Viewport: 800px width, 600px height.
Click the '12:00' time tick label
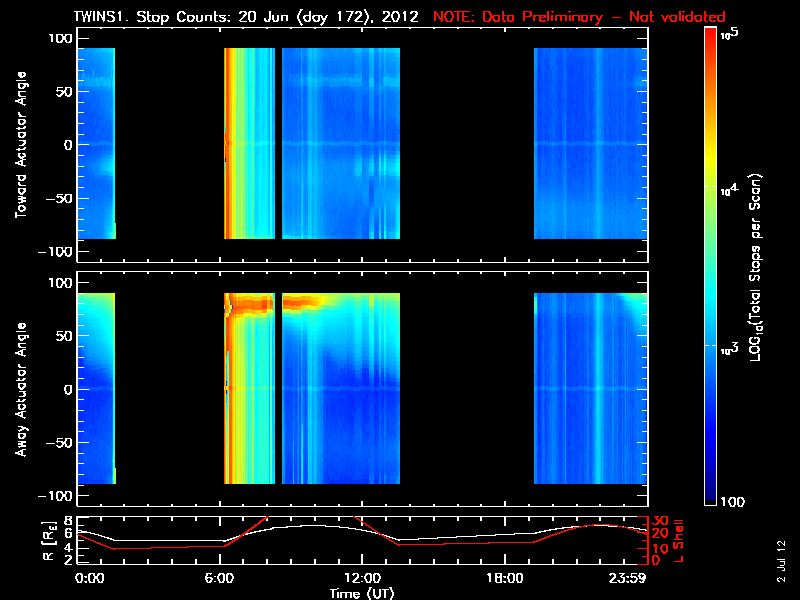(x=362, y=579)
